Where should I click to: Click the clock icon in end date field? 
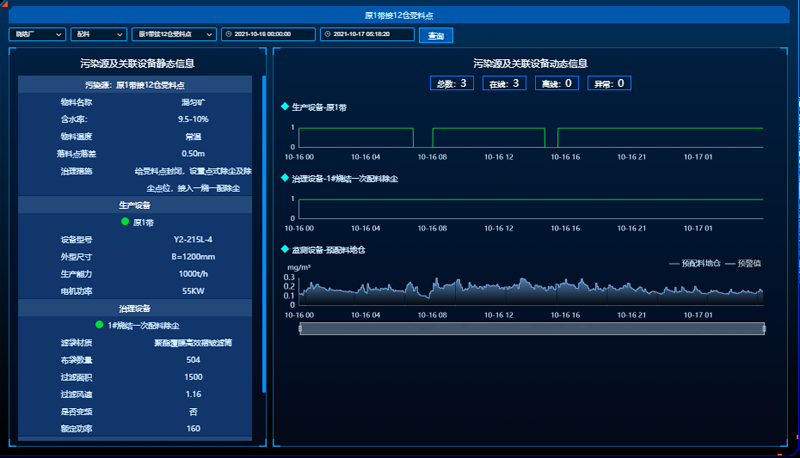pyautogui.click(x=327, y=34)
